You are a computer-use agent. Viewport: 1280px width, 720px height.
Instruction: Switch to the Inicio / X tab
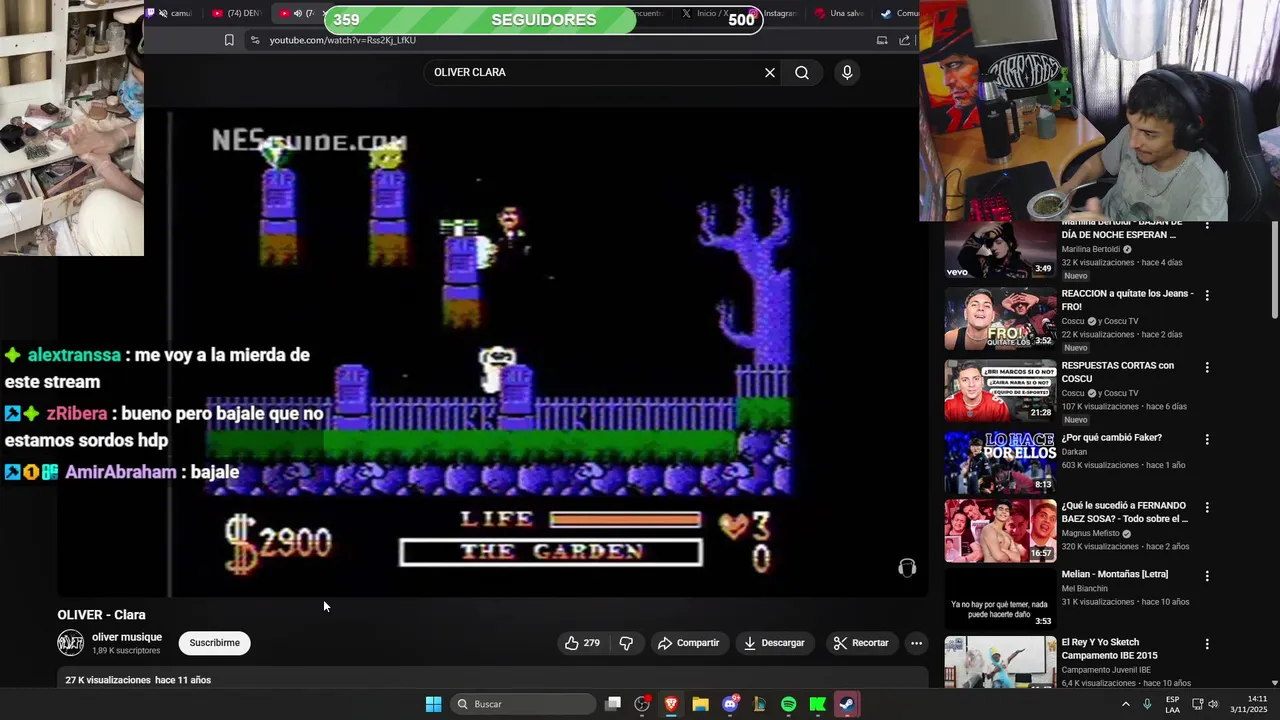tap(706, 13)
